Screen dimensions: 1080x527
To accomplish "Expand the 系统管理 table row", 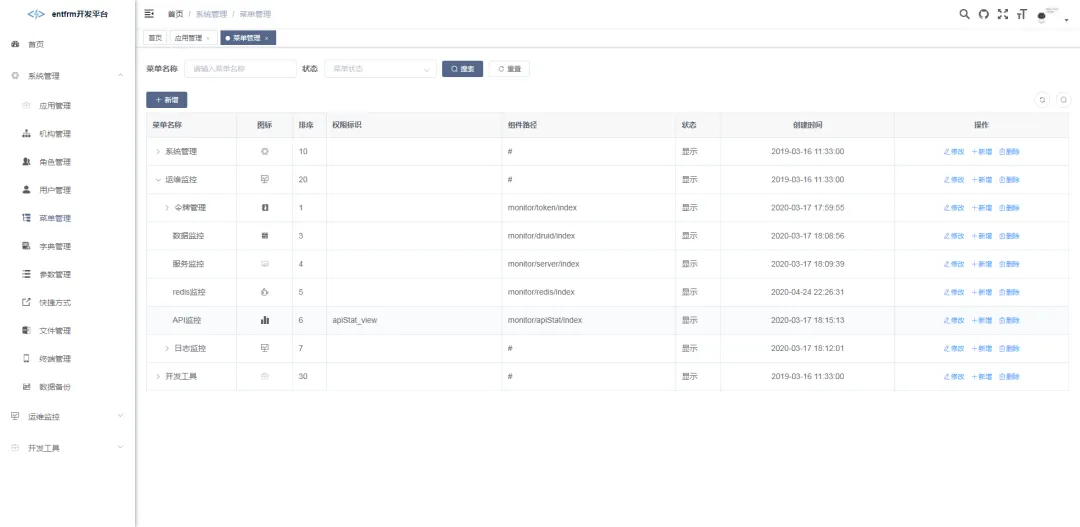I will point(158,152).
